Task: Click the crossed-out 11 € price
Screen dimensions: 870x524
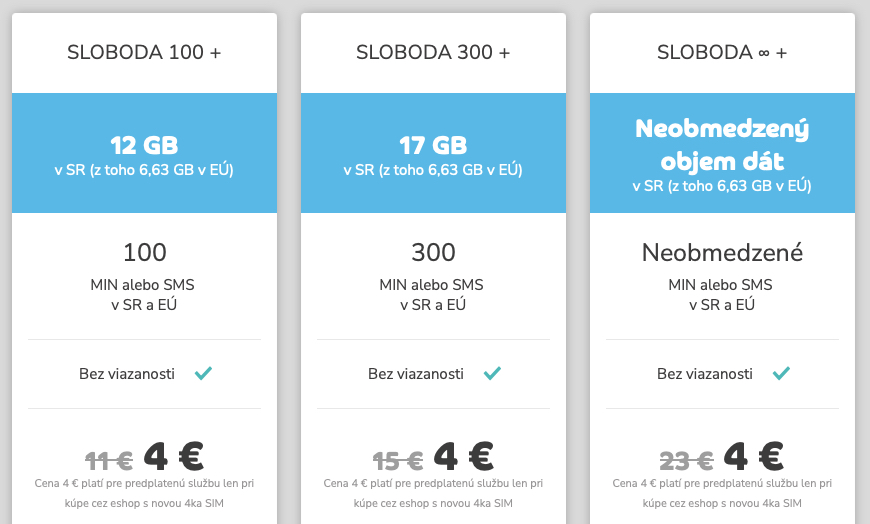Action: 109,460
